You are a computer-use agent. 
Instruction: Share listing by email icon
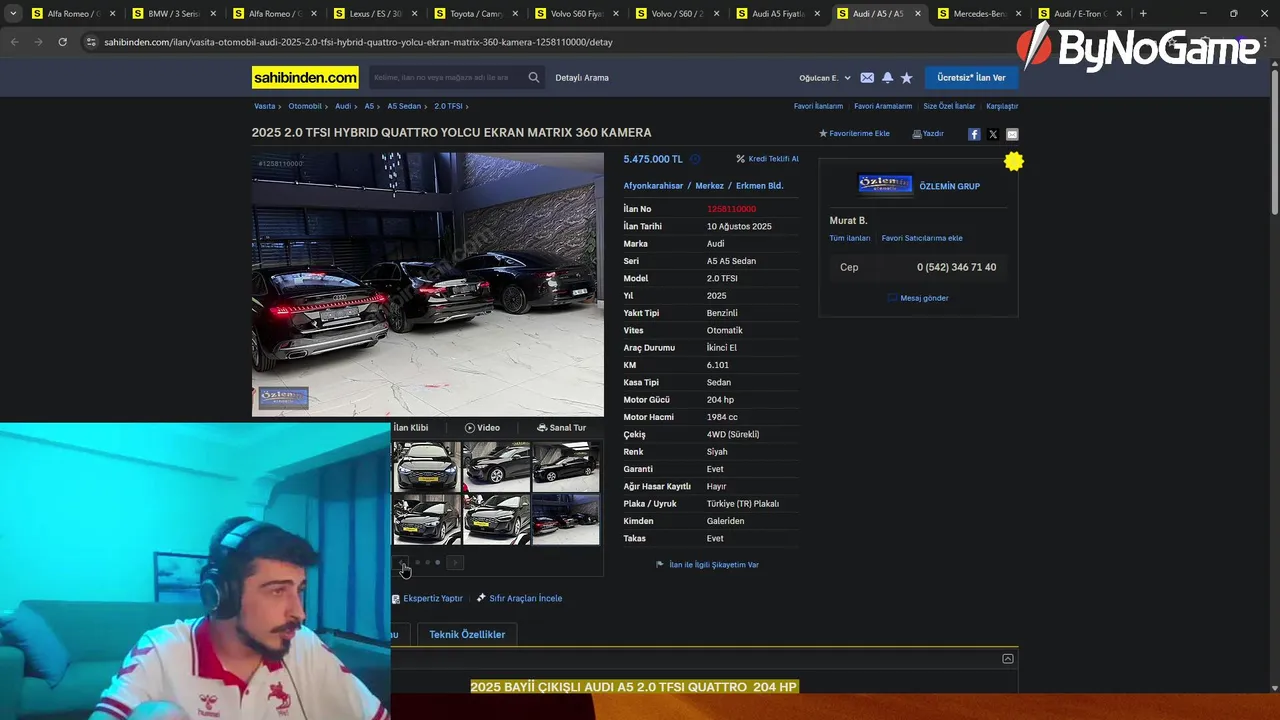click(1012, 134)
